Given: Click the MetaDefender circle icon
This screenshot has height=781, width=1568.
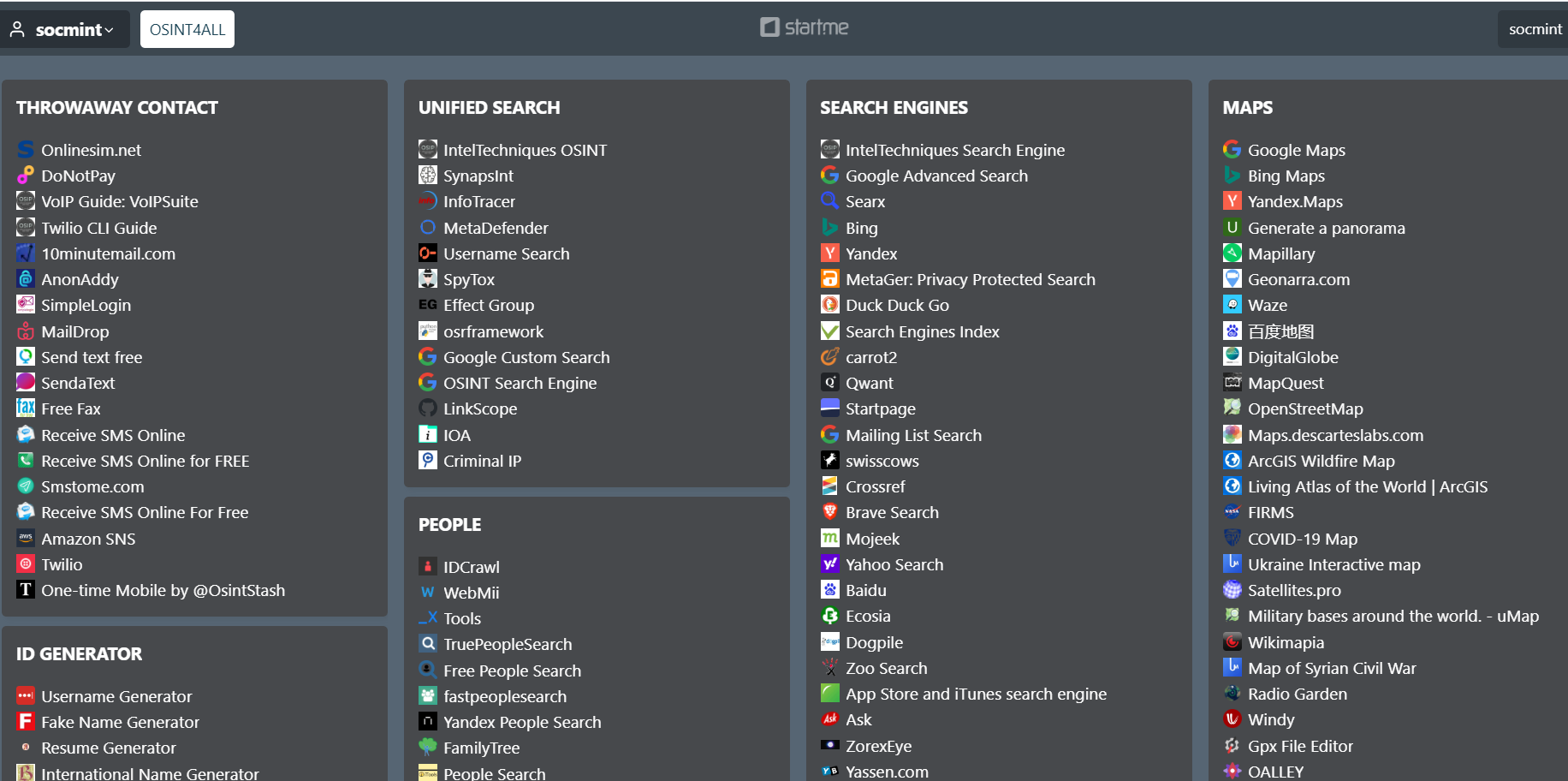Looking at the screenshot, I should tap(428, 228).
